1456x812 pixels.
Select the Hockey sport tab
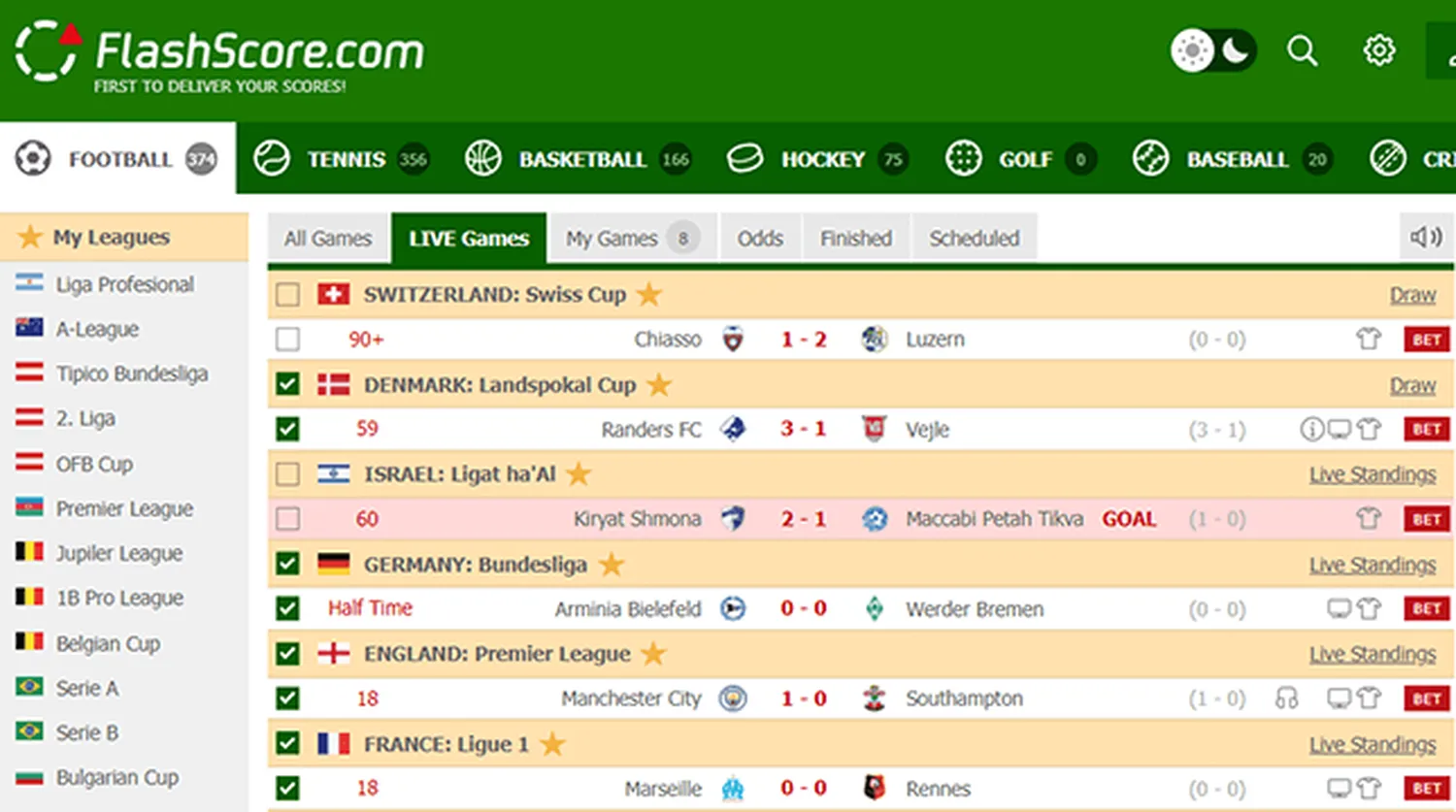[817, 159]
